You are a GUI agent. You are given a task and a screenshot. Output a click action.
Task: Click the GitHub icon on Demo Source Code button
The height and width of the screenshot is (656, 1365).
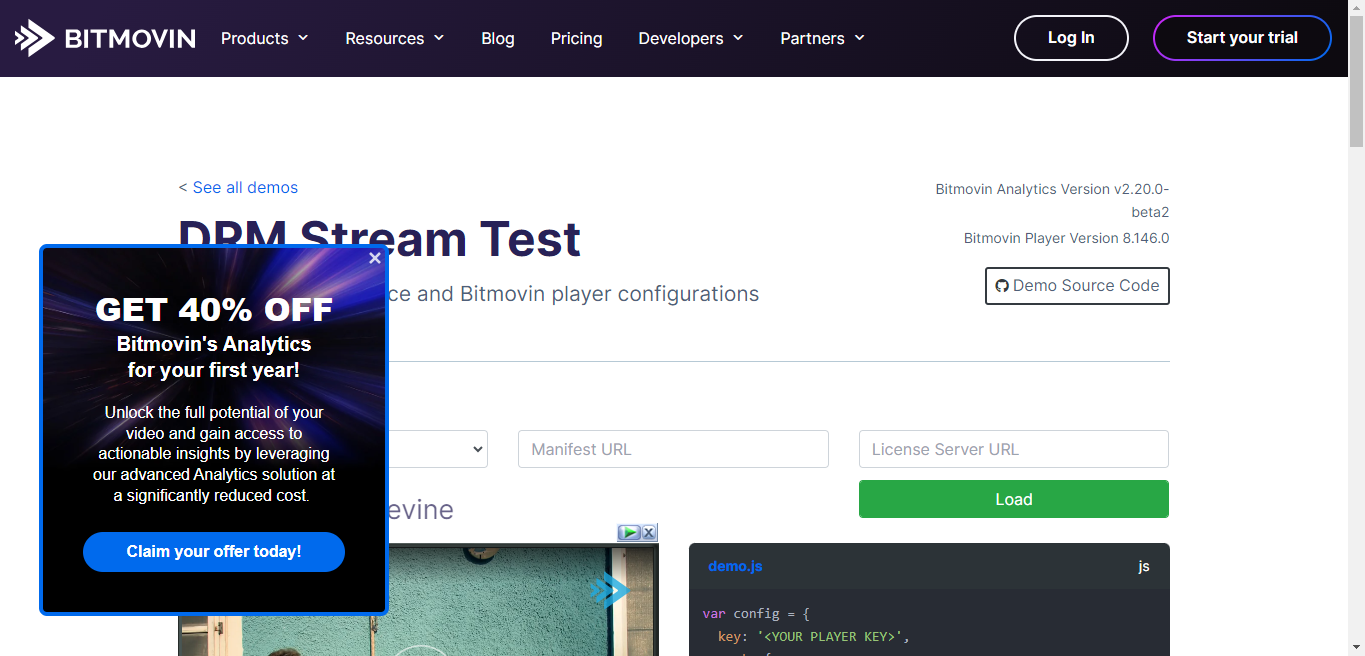(1002, 286)
